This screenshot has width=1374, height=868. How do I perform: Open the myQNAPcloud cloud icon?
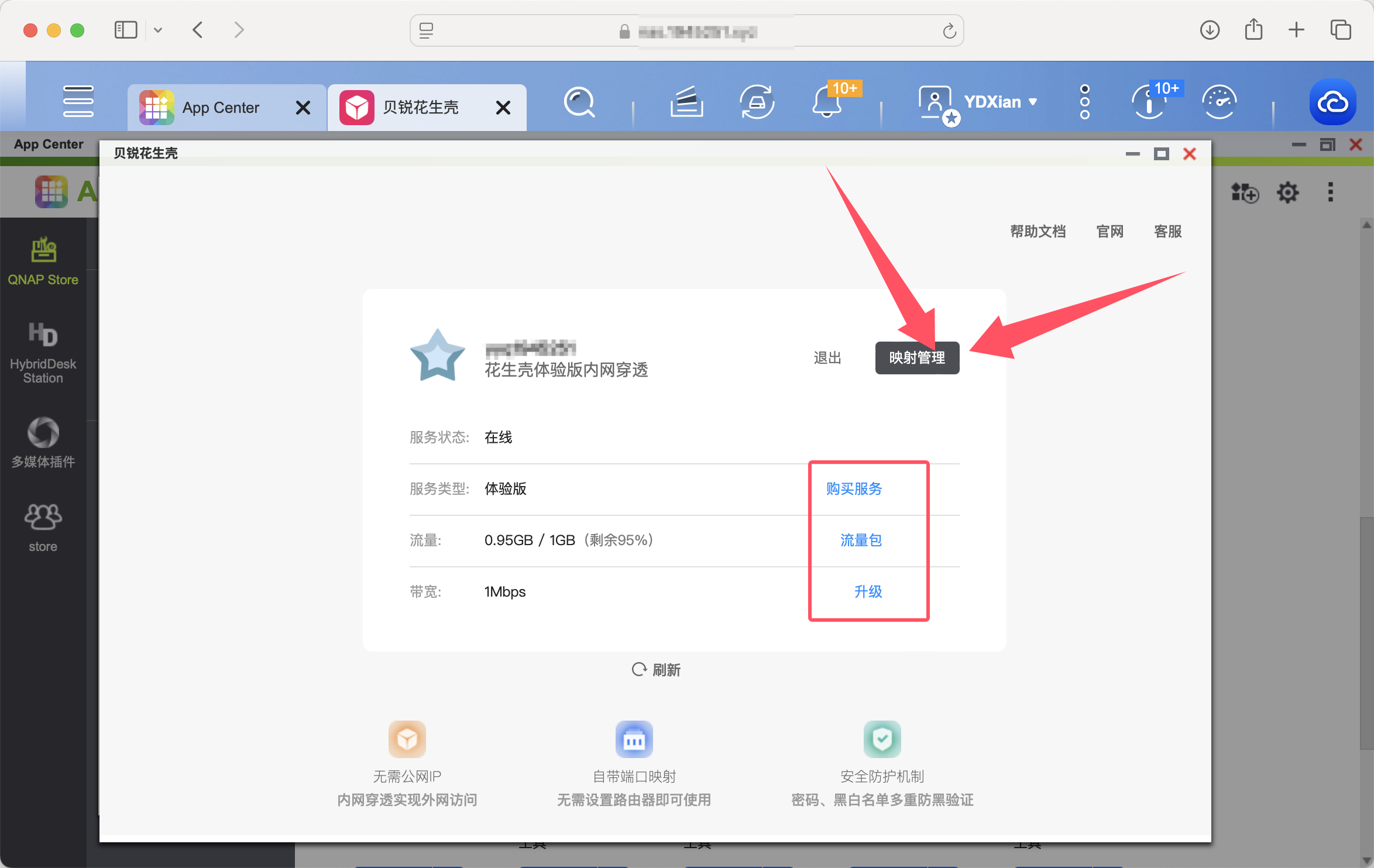point(1332,102)
